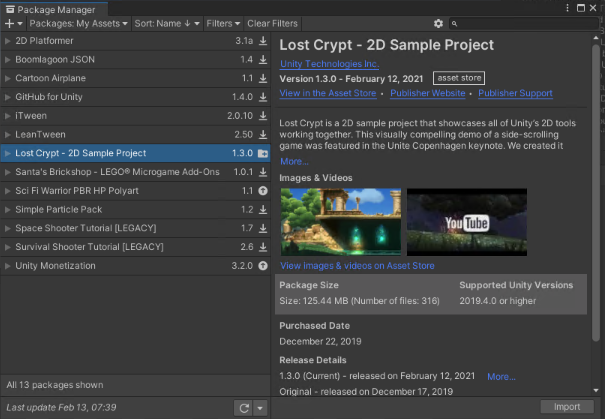Click More... under the description

294,162
